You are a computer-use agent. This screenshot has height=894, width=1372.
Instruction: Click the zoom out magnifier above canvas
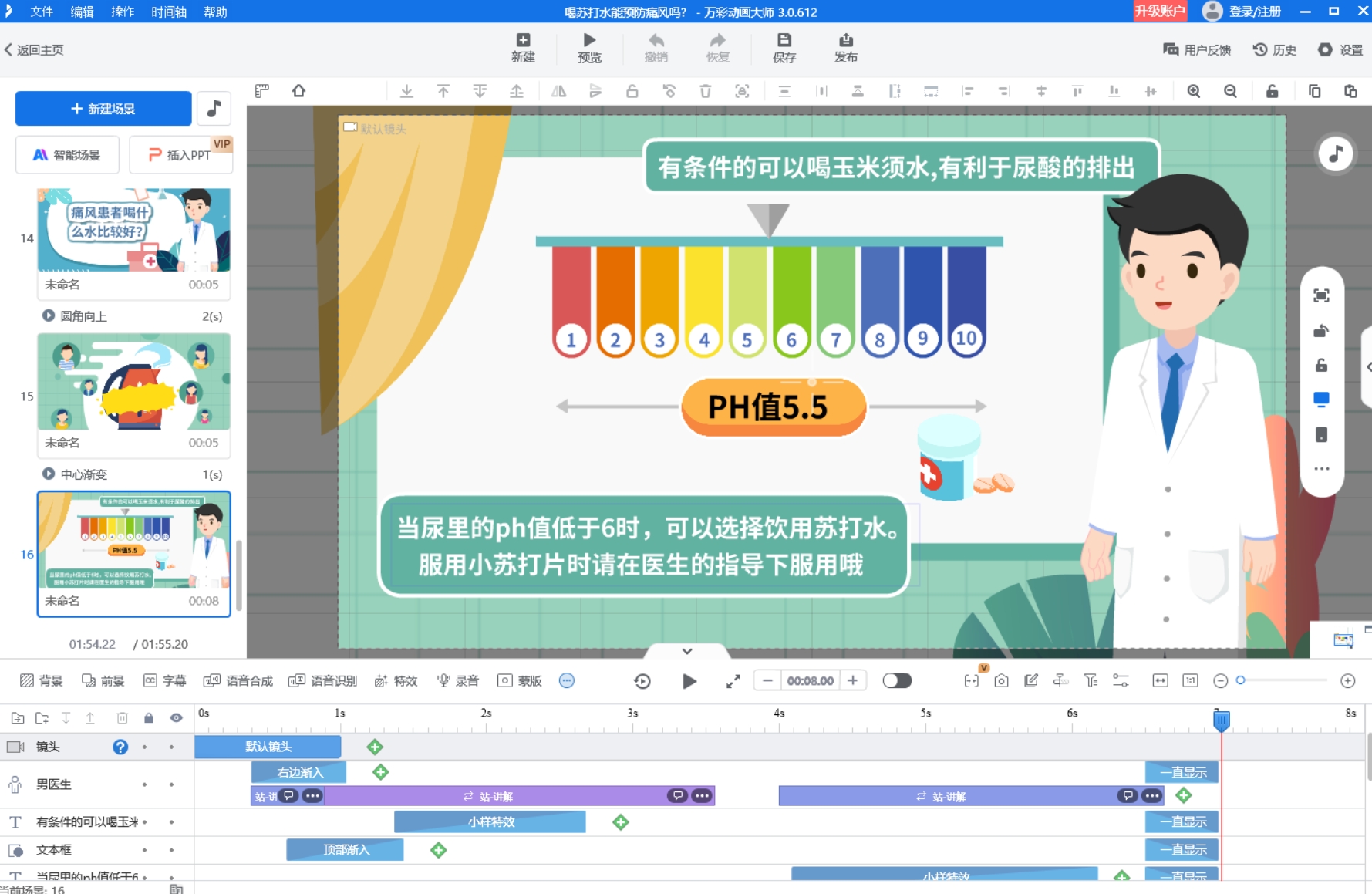(x=1230, y=91)
